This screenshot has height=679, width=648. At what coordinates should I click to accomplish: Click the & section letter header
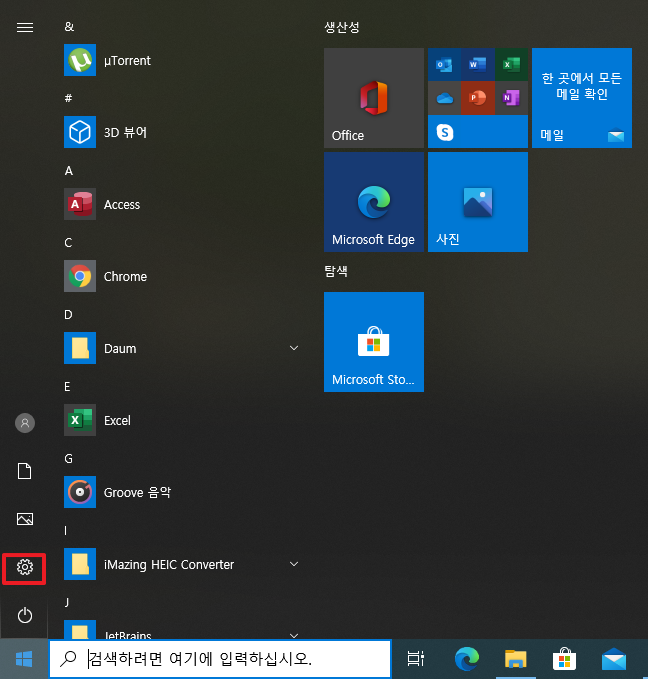[x=69, y=27]
